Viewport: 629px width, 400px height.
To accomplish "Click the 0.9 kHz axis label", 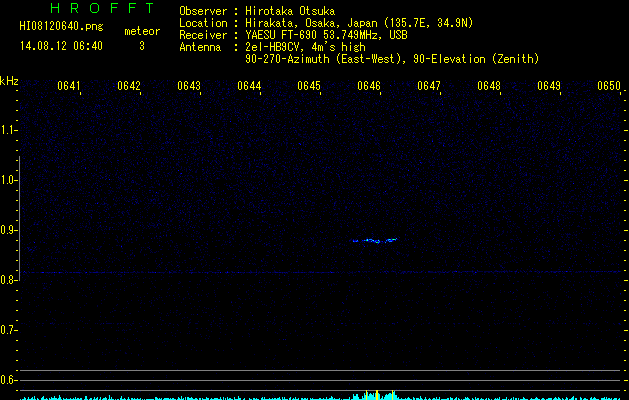I will click(8, 230).
